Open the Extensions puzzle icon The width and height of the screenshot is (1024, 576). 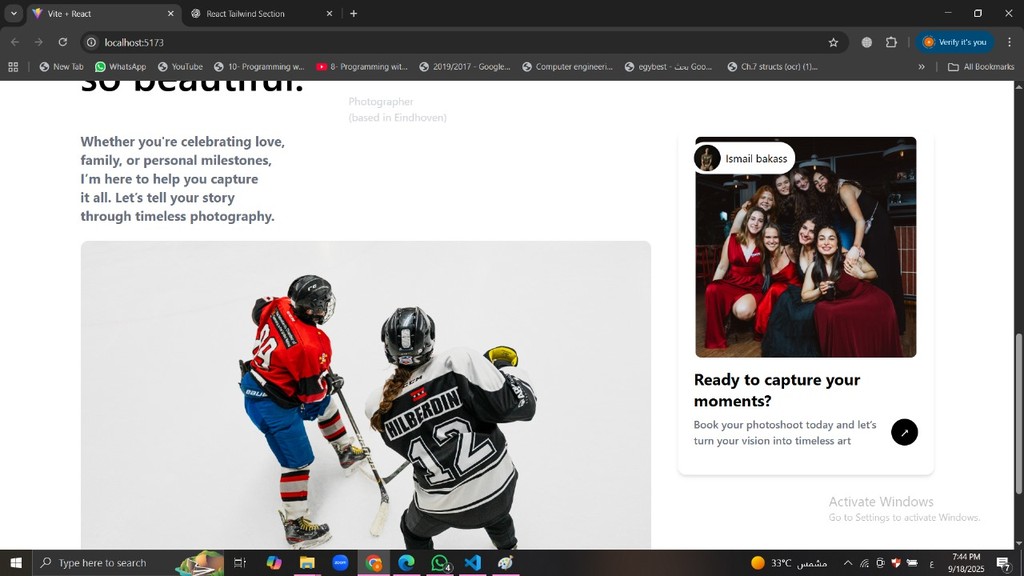(x=891, y=43)
